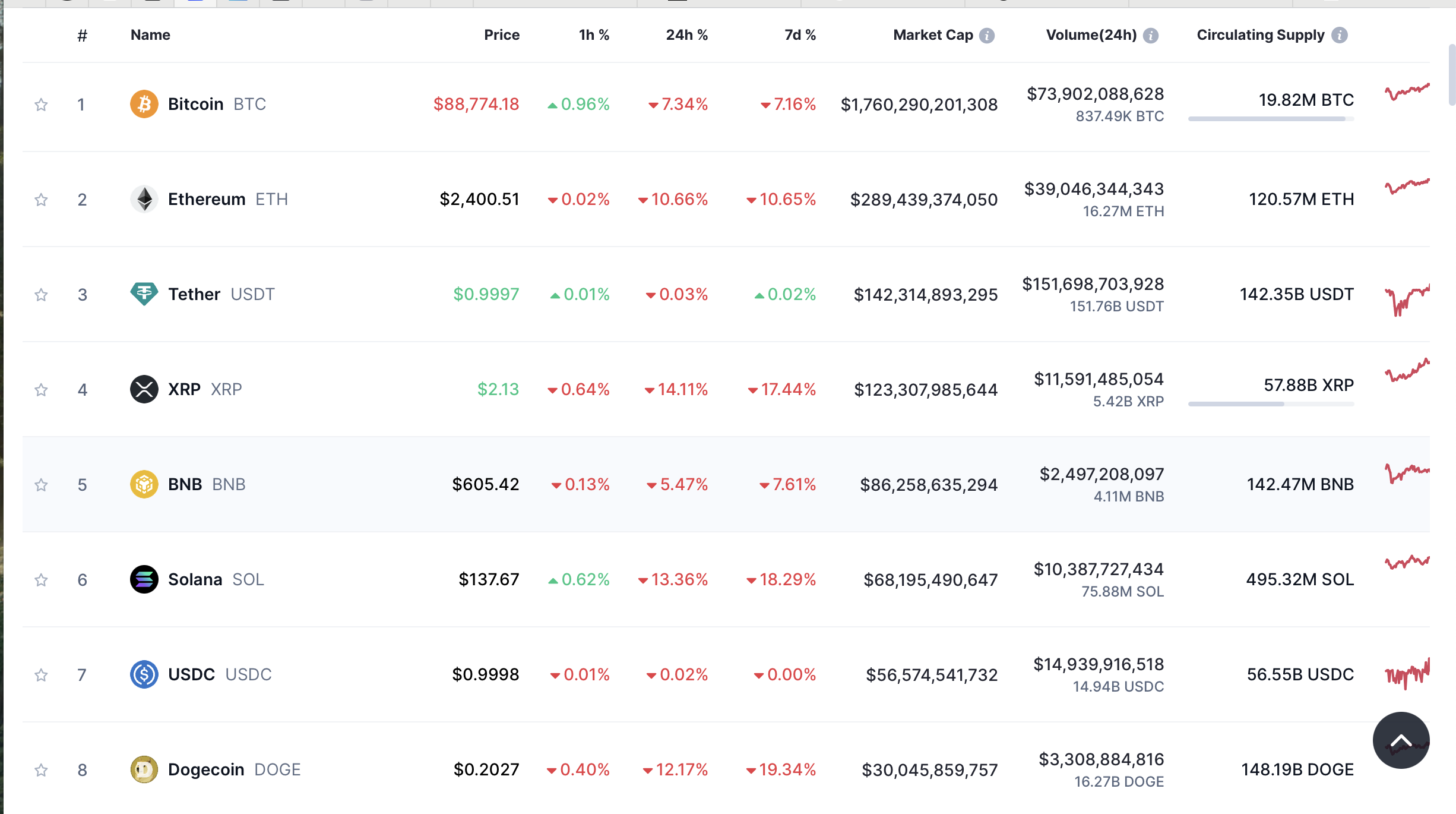Star Bitcoin to add to watchlist

point(41,105)
